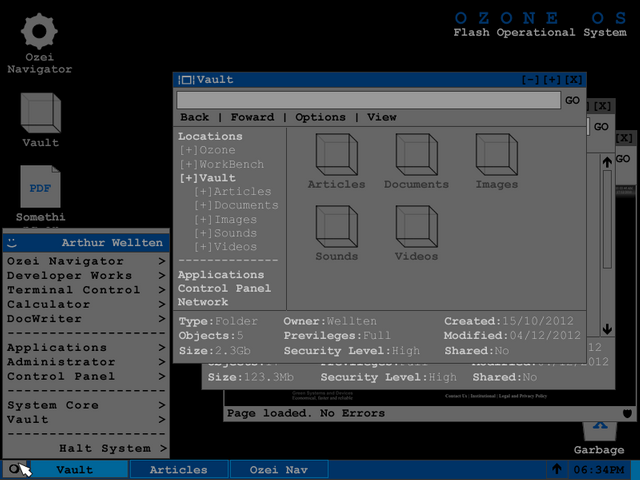Click the 06:34PM taskbar clock

[x=599, y=469]
